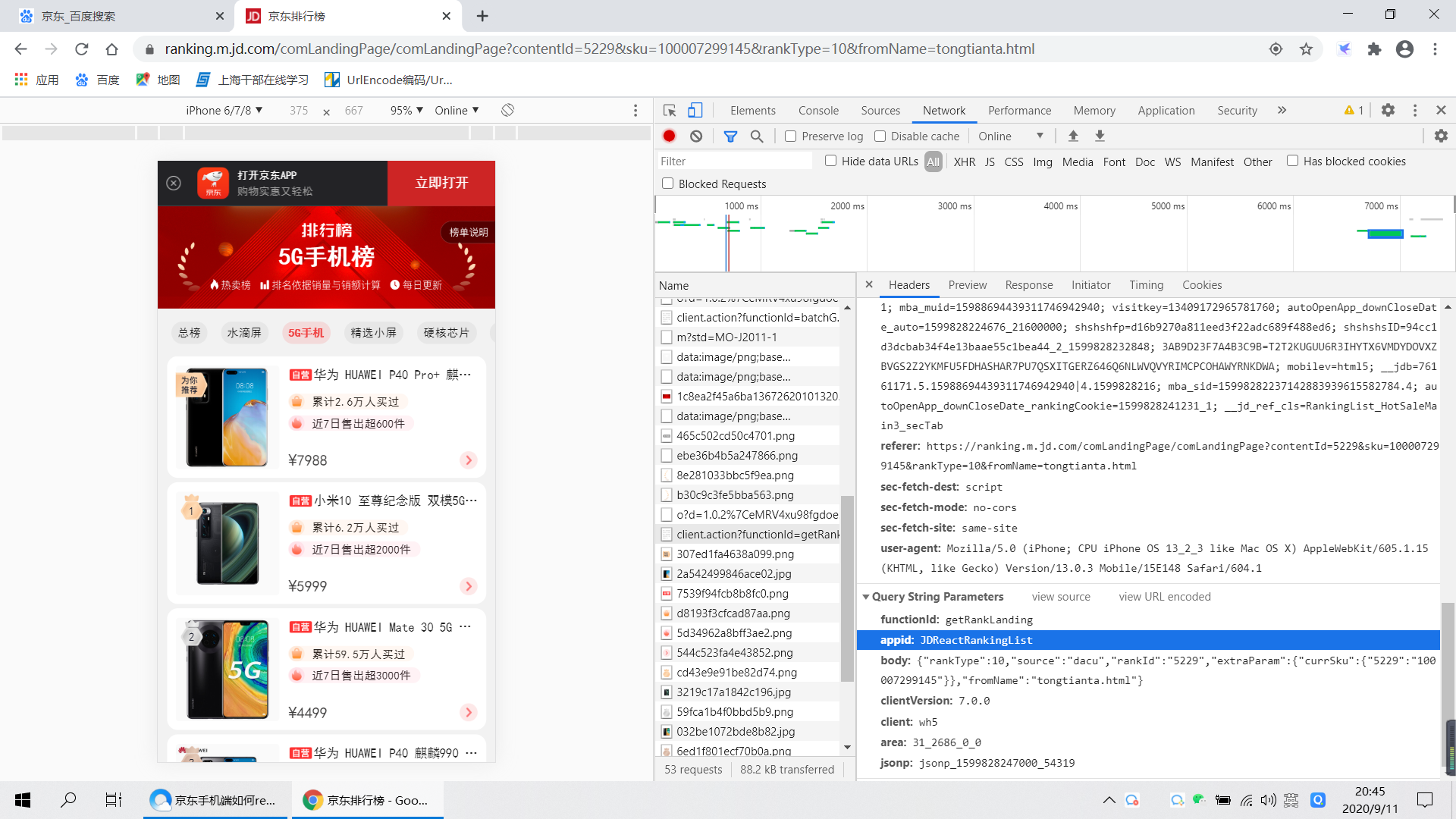Click the location access icon in address bar
This screenshot has width=1456, height=819.
coord(1276,49)
